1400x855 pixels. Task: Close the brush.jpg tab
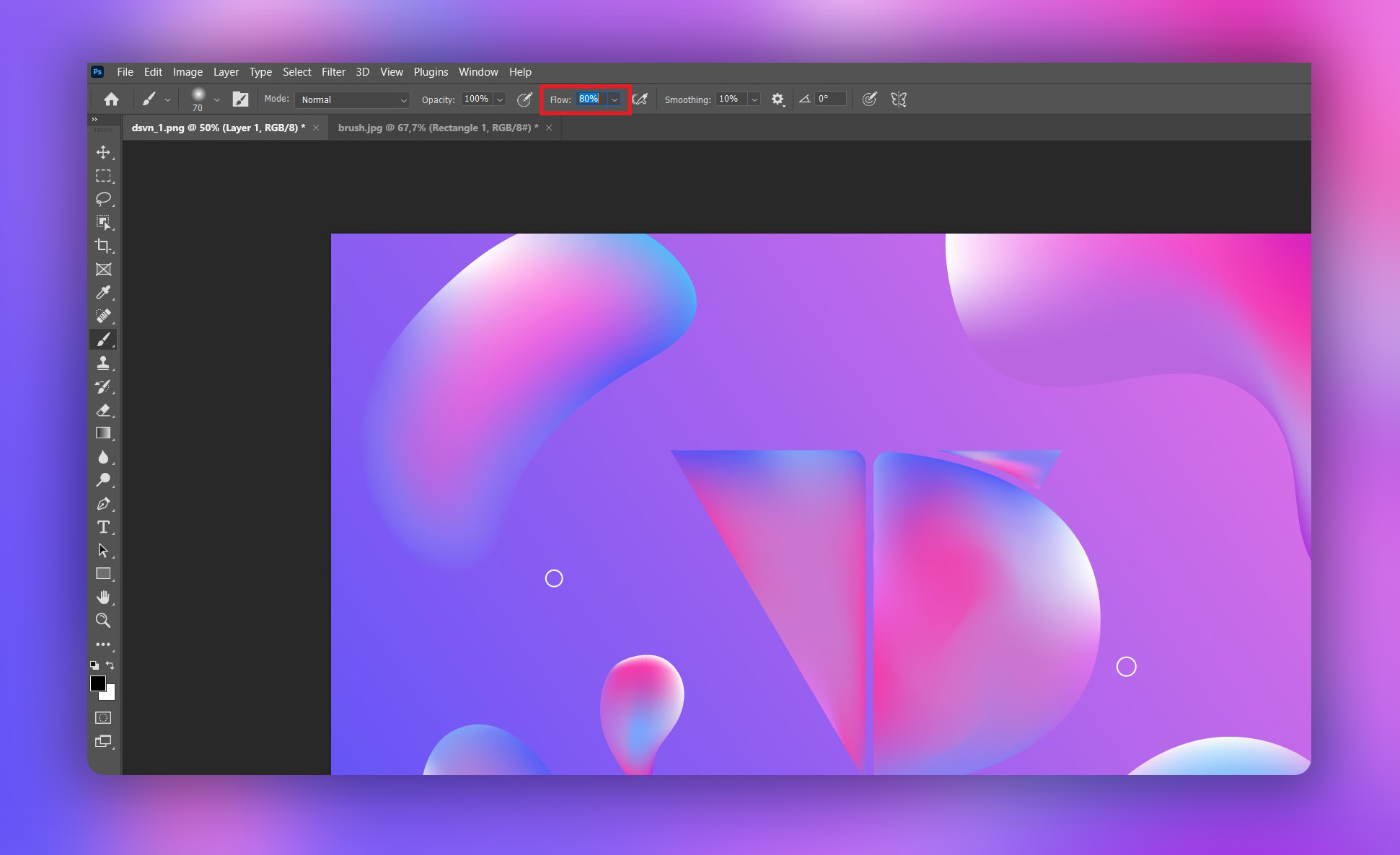[549, 128]
